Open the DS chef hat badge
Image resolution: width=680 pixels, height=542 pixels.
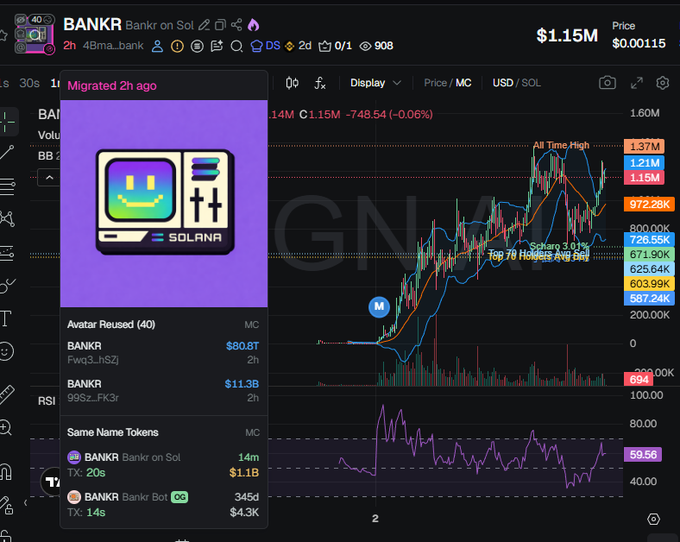tap(265, 46)
